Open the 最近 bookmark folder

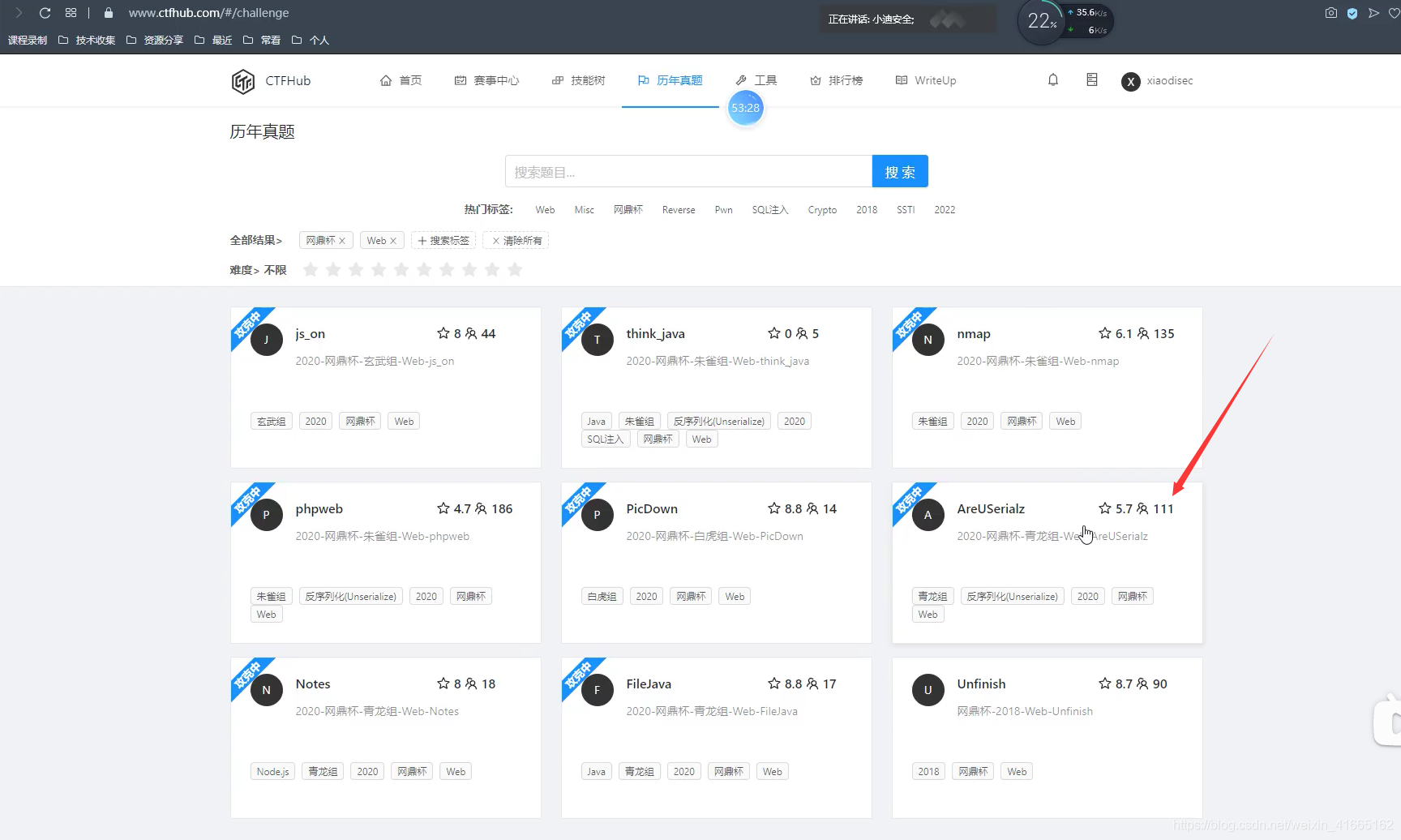(x=213, y=40)
